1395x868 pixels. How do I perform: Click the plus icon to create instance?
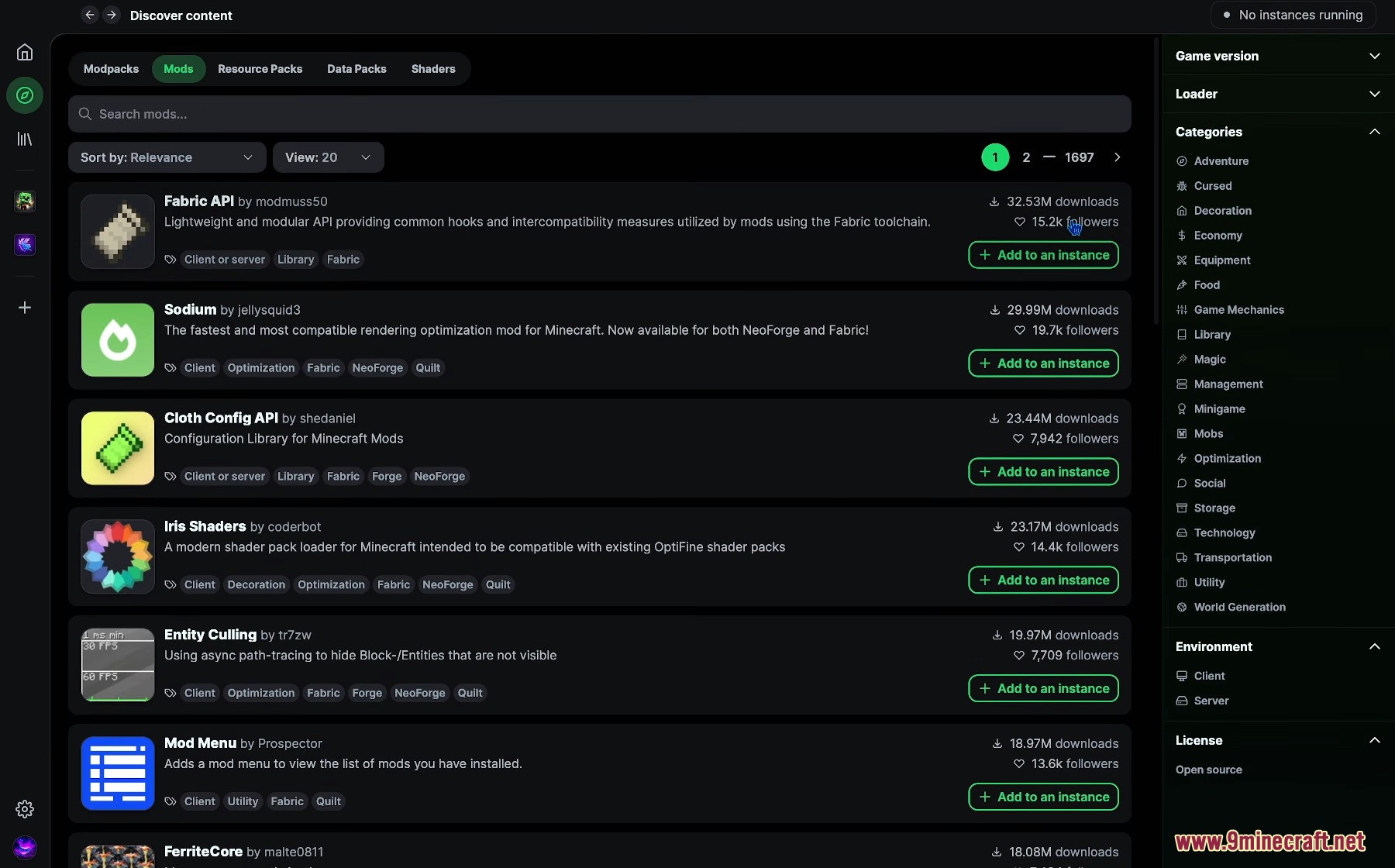[25, 308]
